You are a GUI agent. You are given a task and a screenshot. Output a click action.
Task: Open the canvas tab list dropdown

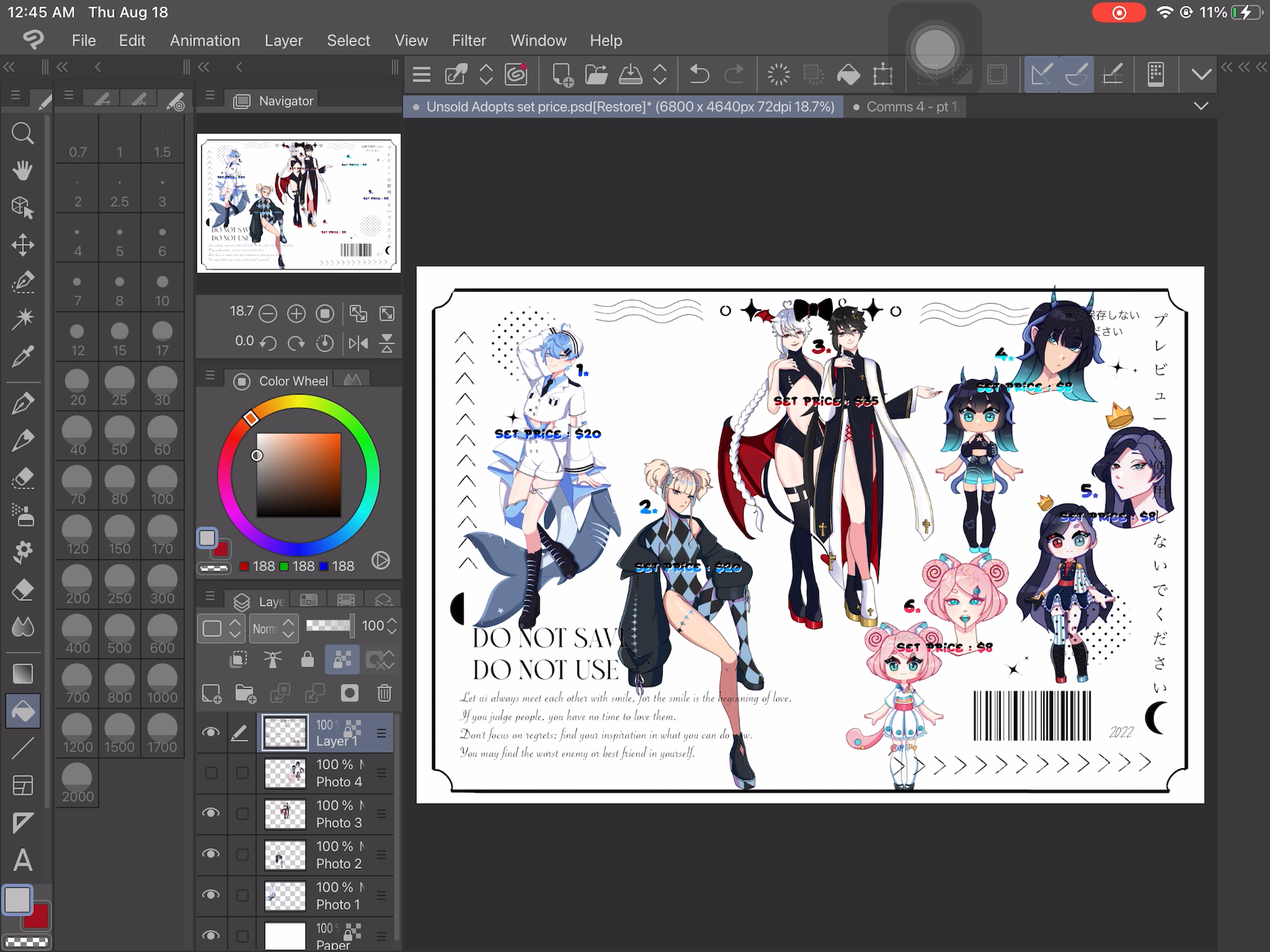point(1201,106)
